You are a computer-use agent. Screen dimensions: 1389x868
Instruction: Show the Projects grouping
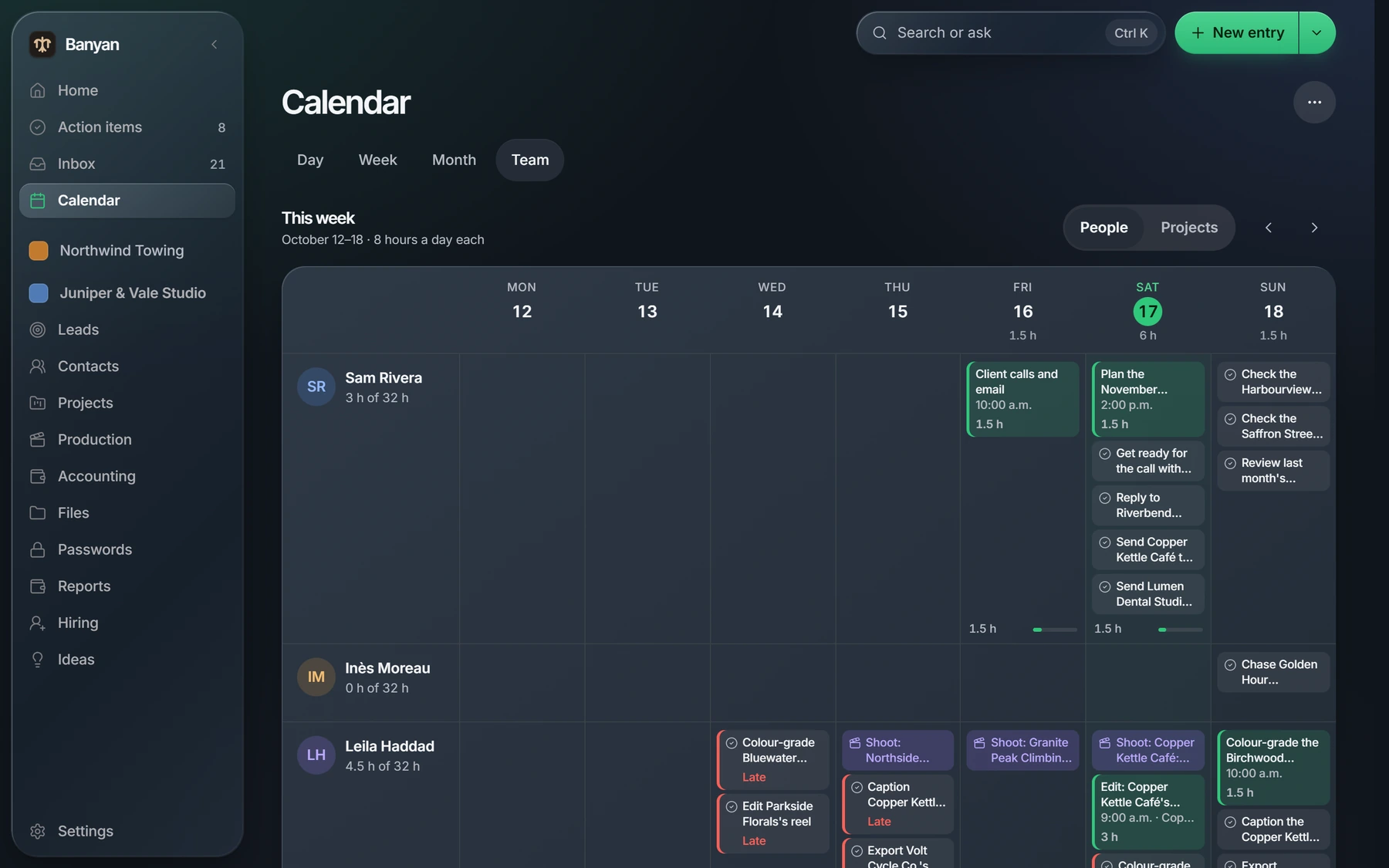[1189, 228]
